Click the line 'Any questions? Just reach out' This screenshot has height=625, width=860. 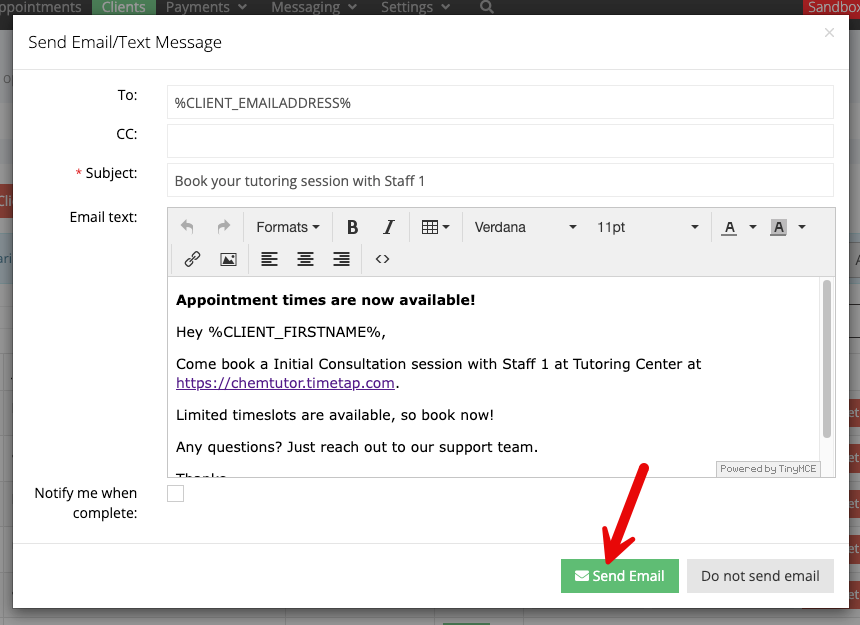click(x=357, y=447)
